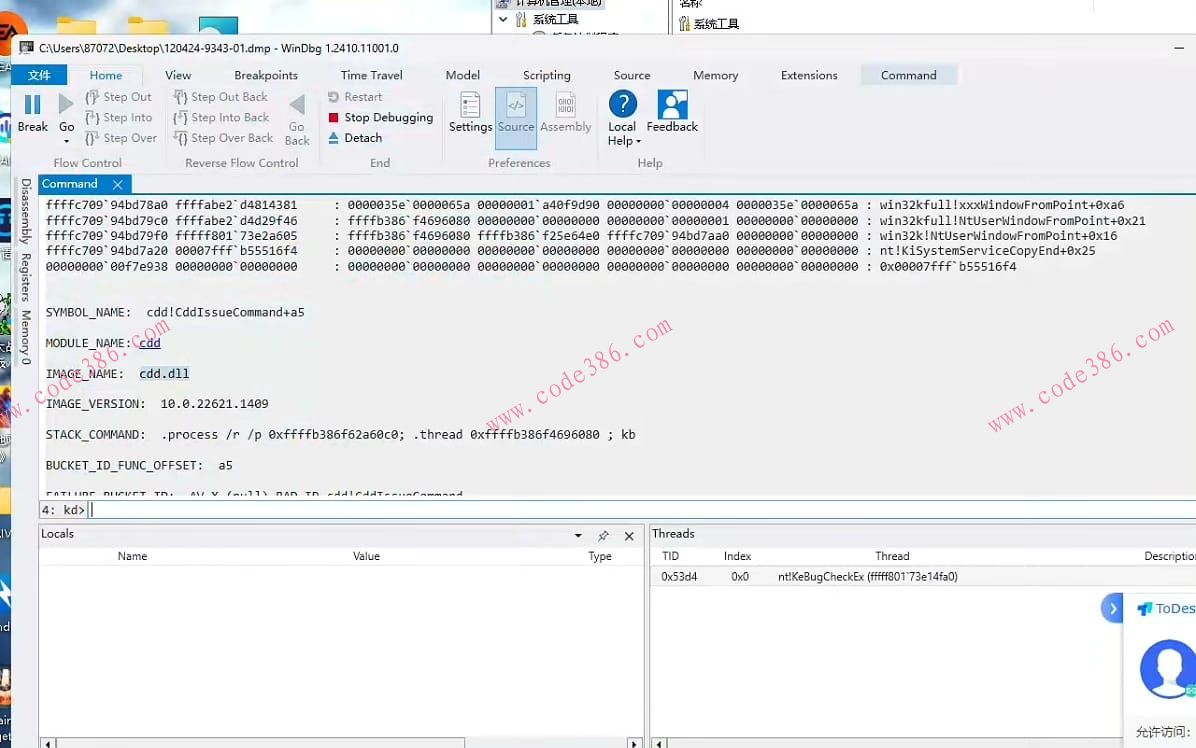Open the Registers side panel
This screenshot has height=748, width=1196.
tap(25, 277)
